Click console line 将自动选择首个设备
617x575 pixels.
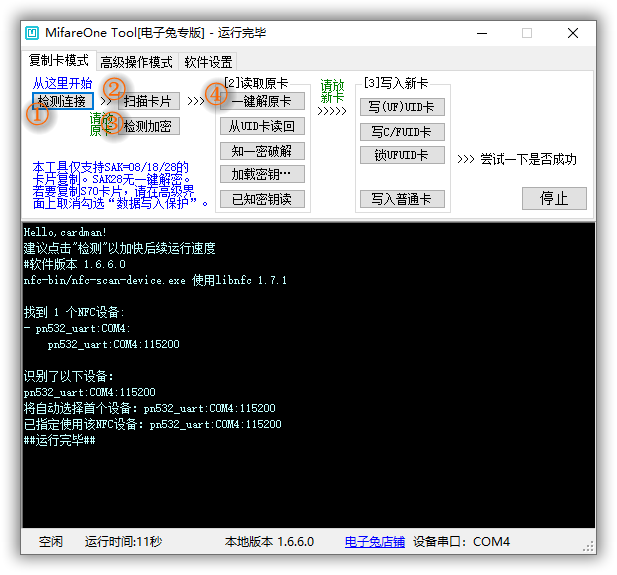click(x=150, y=408)
